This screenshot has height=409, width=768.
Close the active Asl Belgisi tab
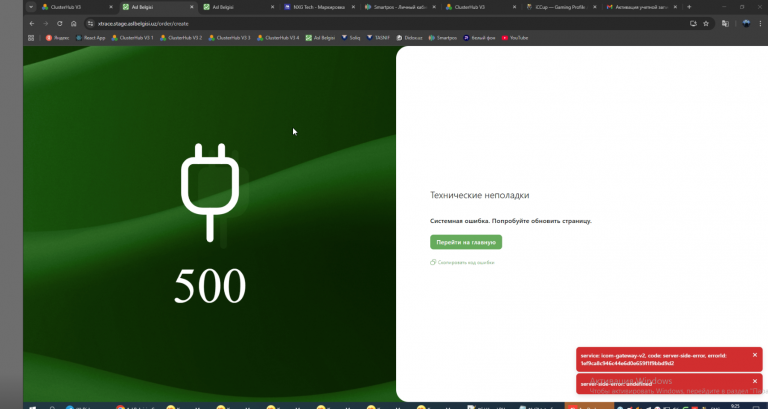pos(192,7)
